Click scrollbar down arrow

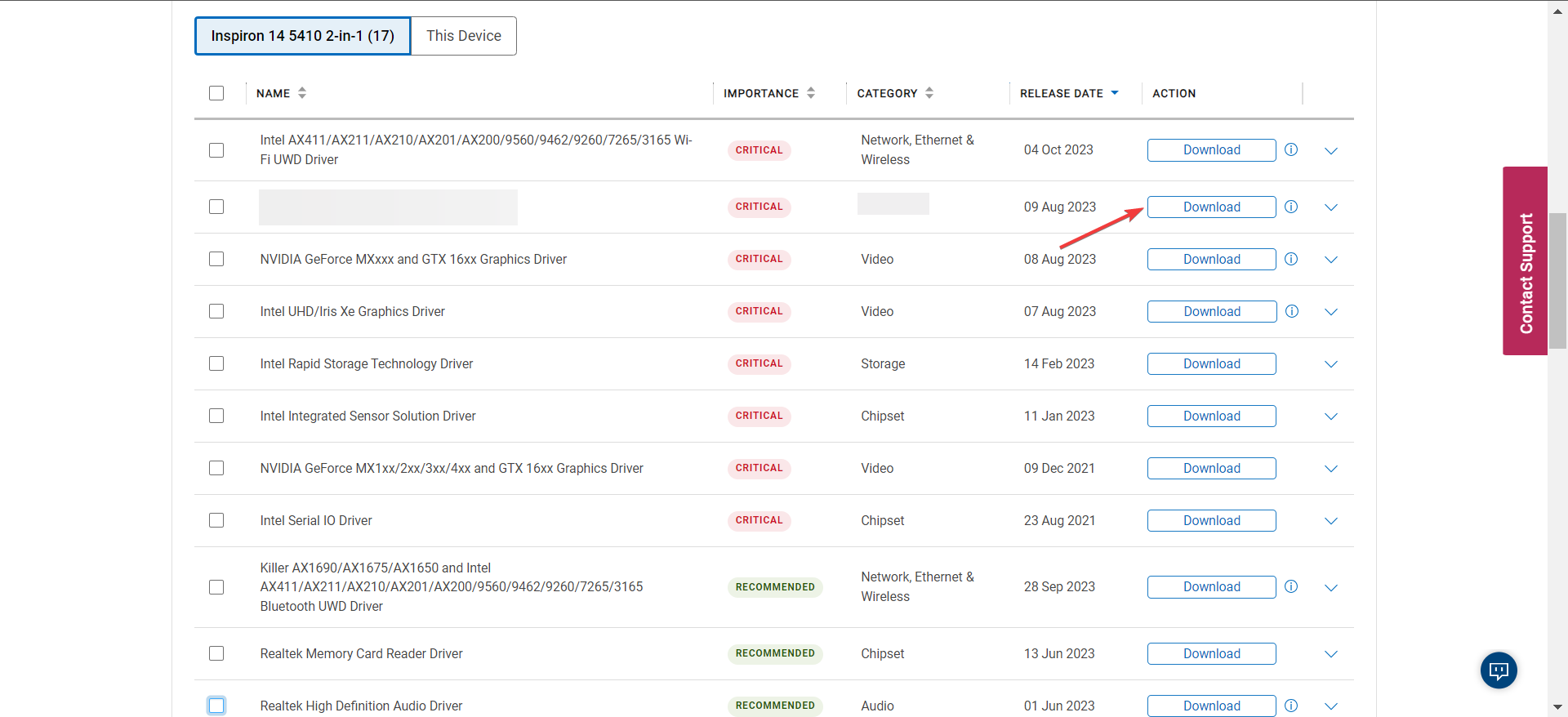(x=1557, y=707)
